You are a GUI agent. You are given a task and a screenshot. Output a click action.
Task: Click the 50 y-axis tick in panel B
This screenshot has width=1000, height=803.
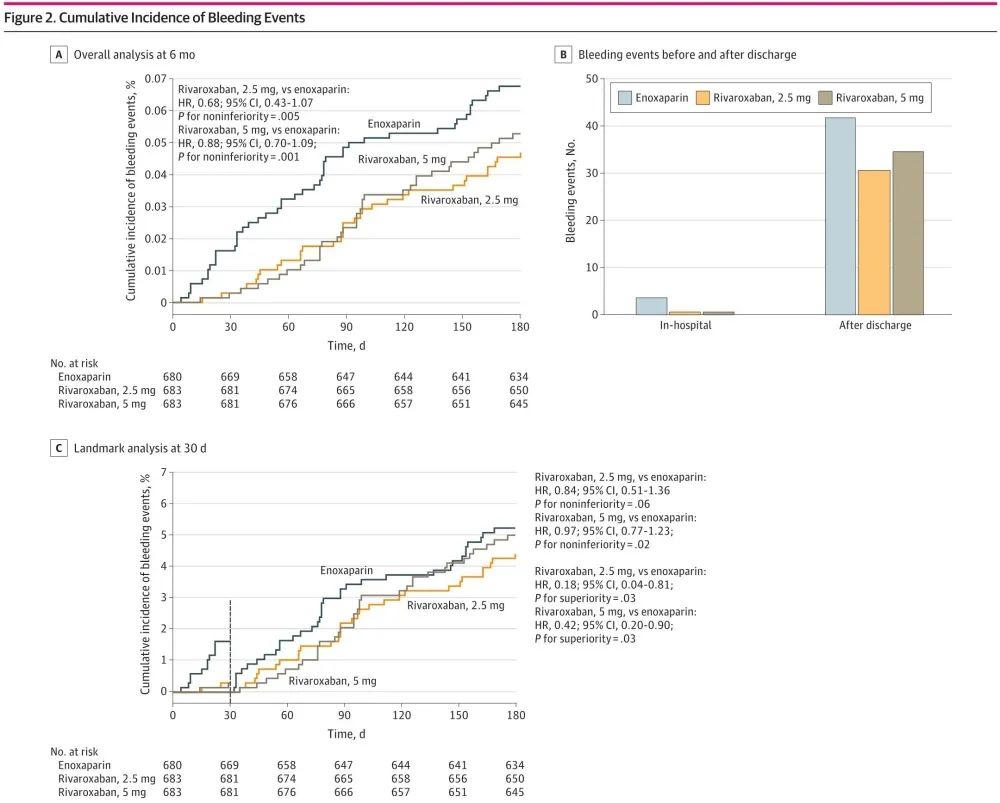point(592,79)
